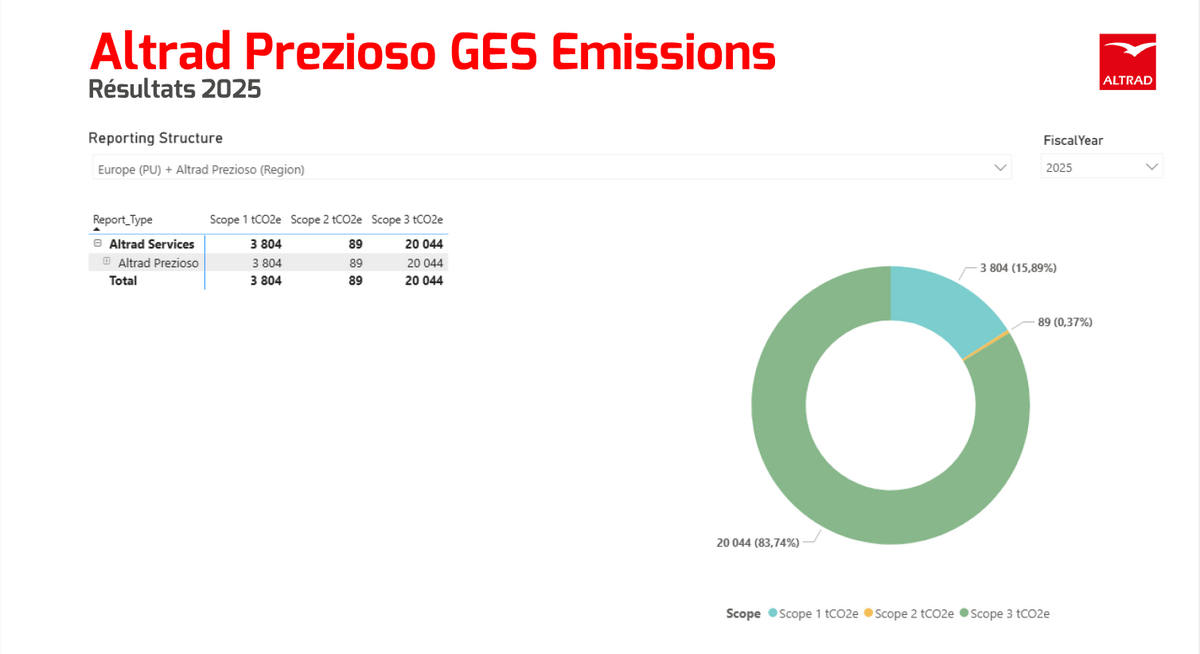Click the Altrad logo in the header
The width and height of the screenshot is (1200, 654).
point(1127,62)
